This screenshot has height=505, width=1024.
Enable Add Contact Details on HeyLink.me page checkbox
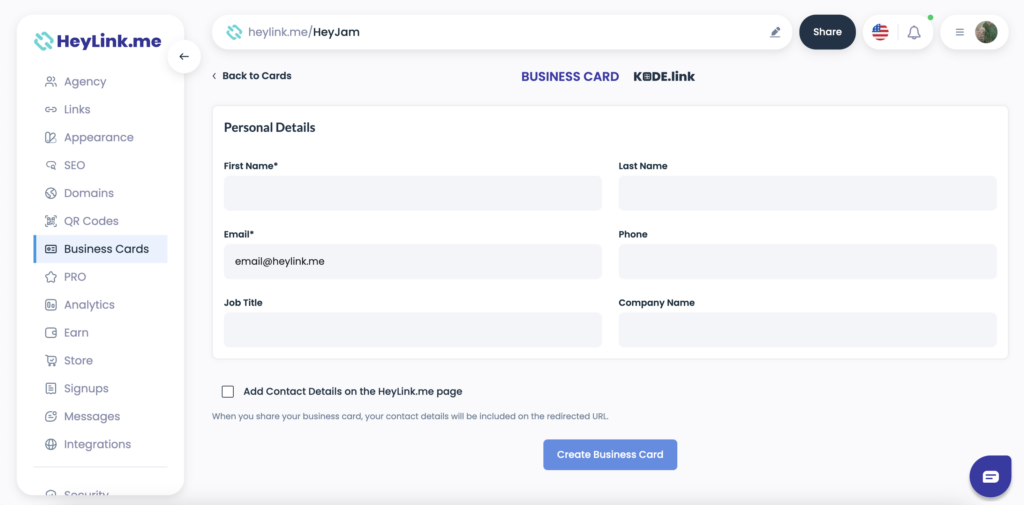pyautogui.click(x=227, y=391)
